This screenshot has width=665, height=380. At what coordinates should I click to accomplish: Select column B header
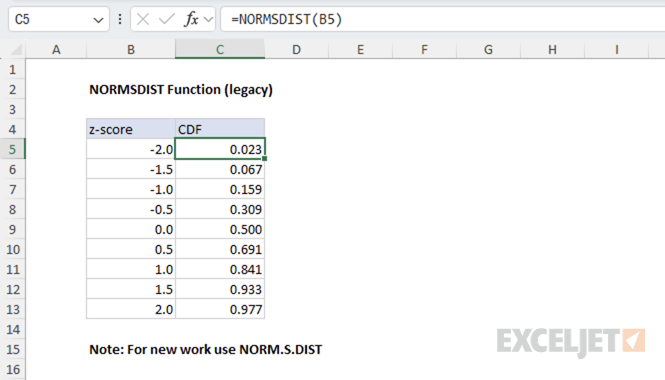(x=131, y=50)
